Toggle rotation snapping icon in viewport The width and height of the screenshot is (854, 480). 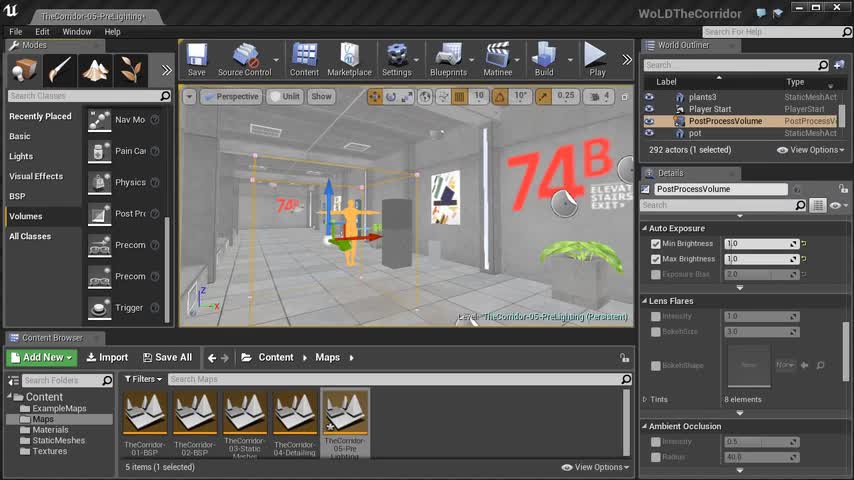(x=499, y=97)
